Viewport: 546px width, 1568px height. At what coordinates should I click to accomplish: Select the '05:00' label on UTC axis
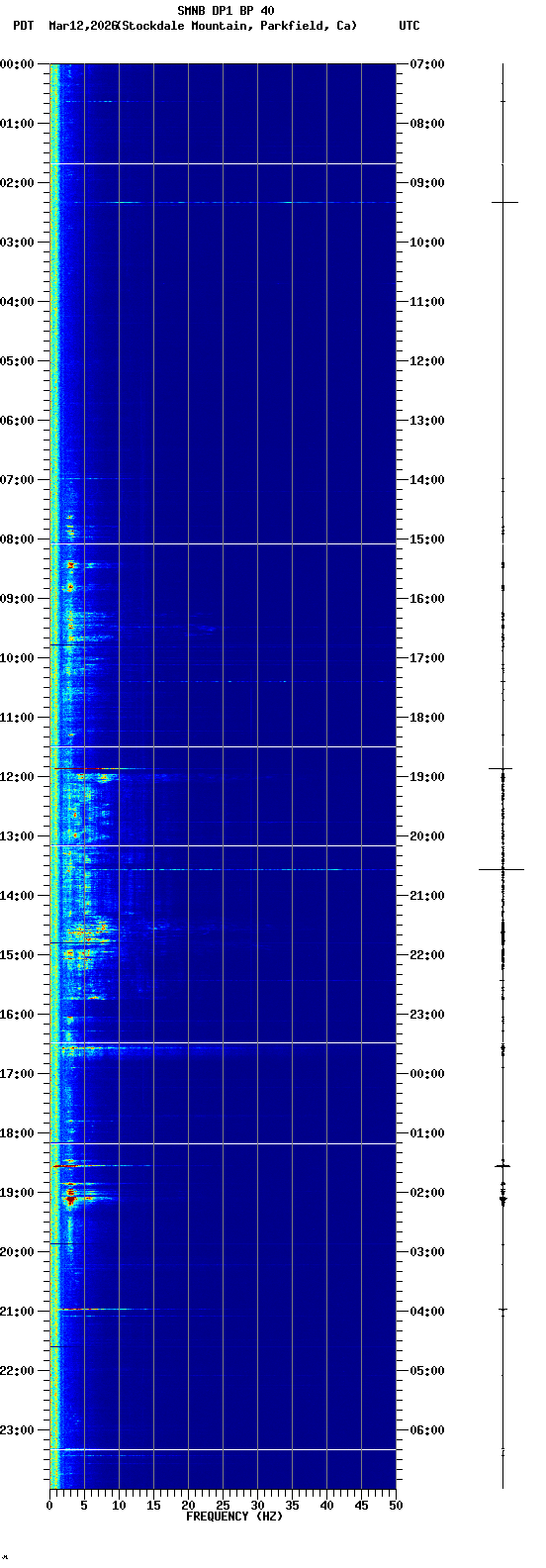click(427, 1371)
